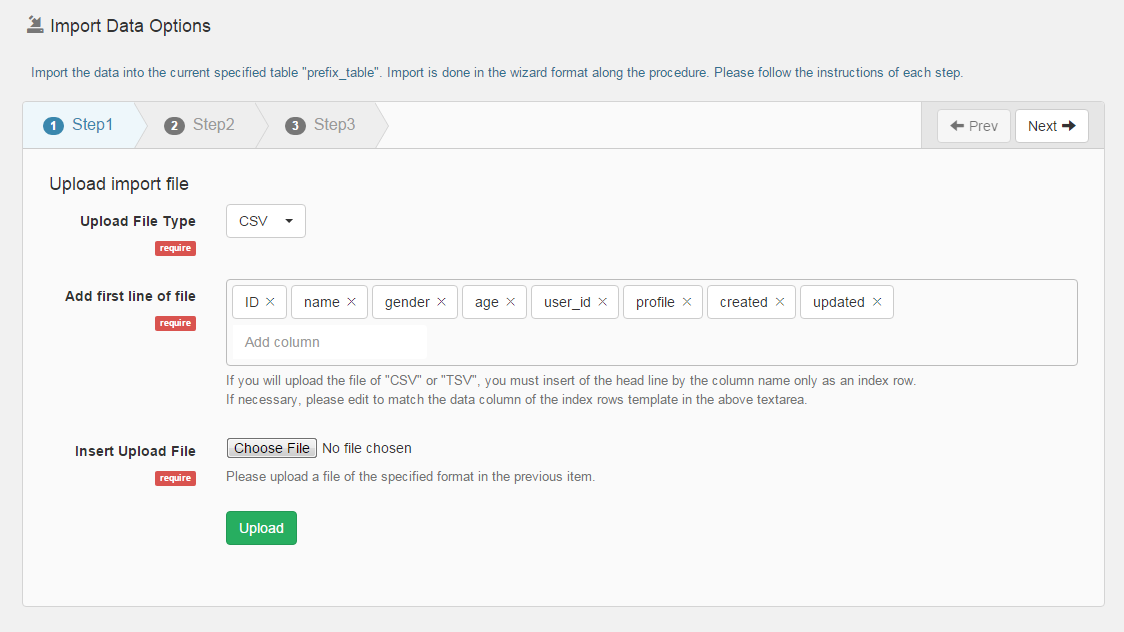Click the Add column input field
Image resolution: width=1124 pixels, height=632 pixels.
[x=327, y=341]
